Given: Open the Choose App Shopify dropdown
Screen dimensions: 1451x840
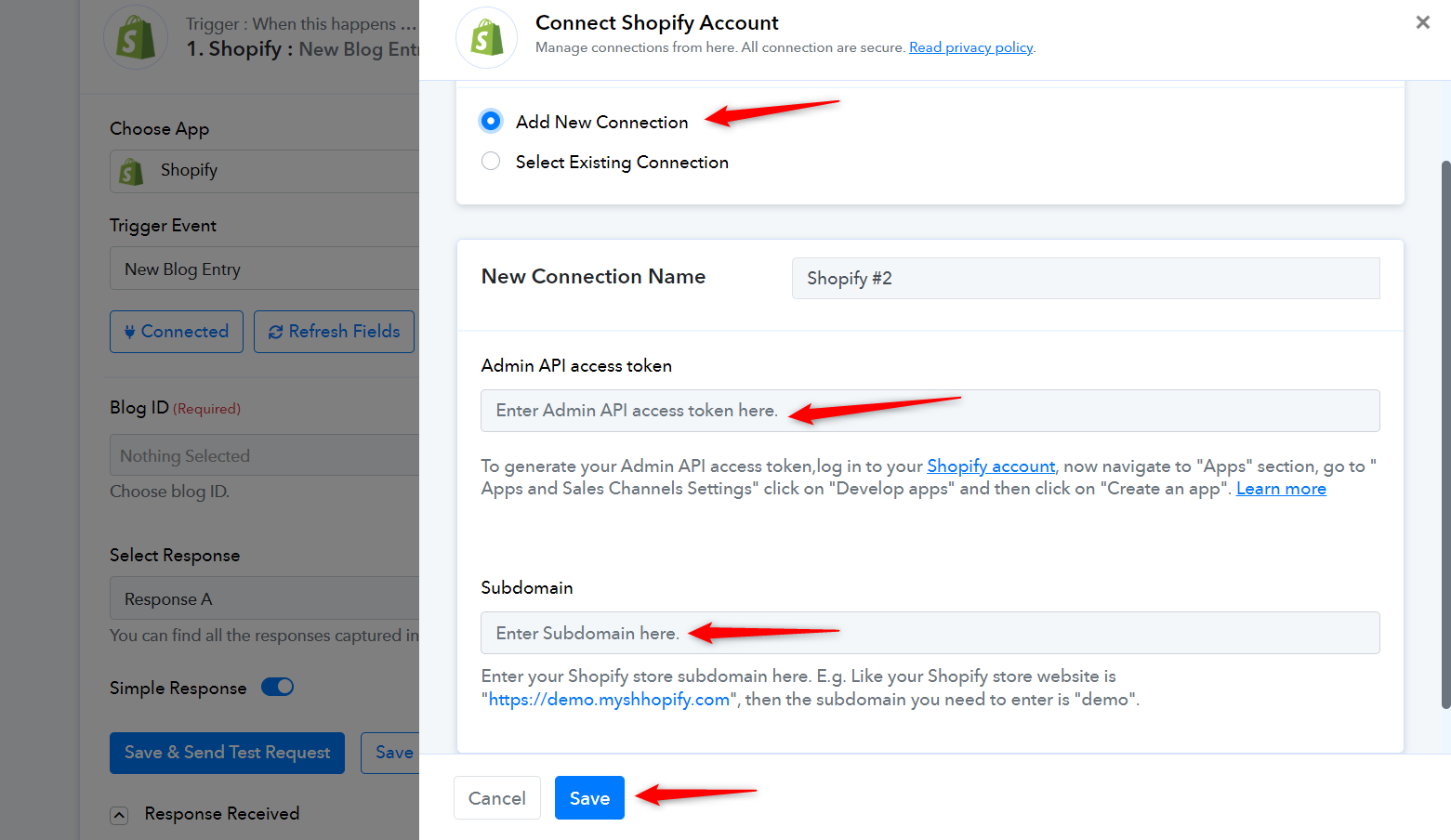Looking at the screenshot, I should click(x=264, y=171).
